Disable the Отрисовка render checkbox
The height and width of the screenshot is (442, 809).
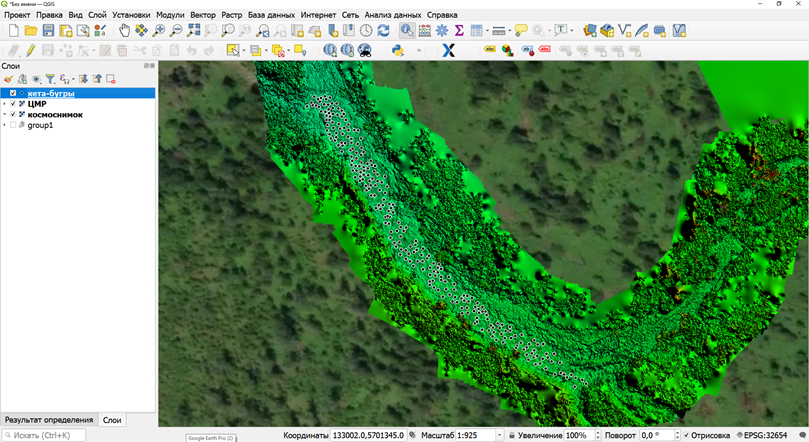687,436
